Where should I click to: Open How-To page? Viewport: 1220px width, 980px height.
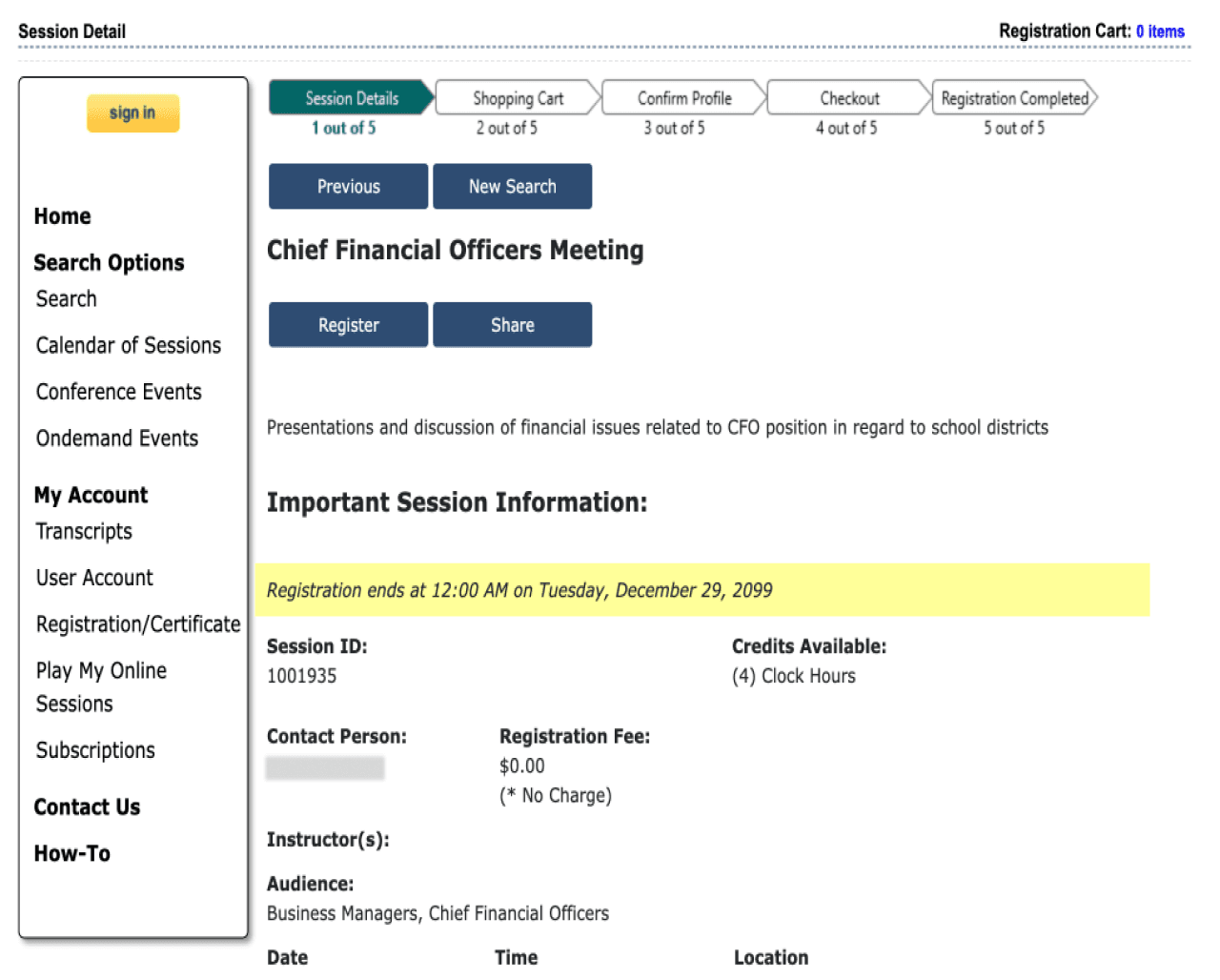(x=72, y=854)
